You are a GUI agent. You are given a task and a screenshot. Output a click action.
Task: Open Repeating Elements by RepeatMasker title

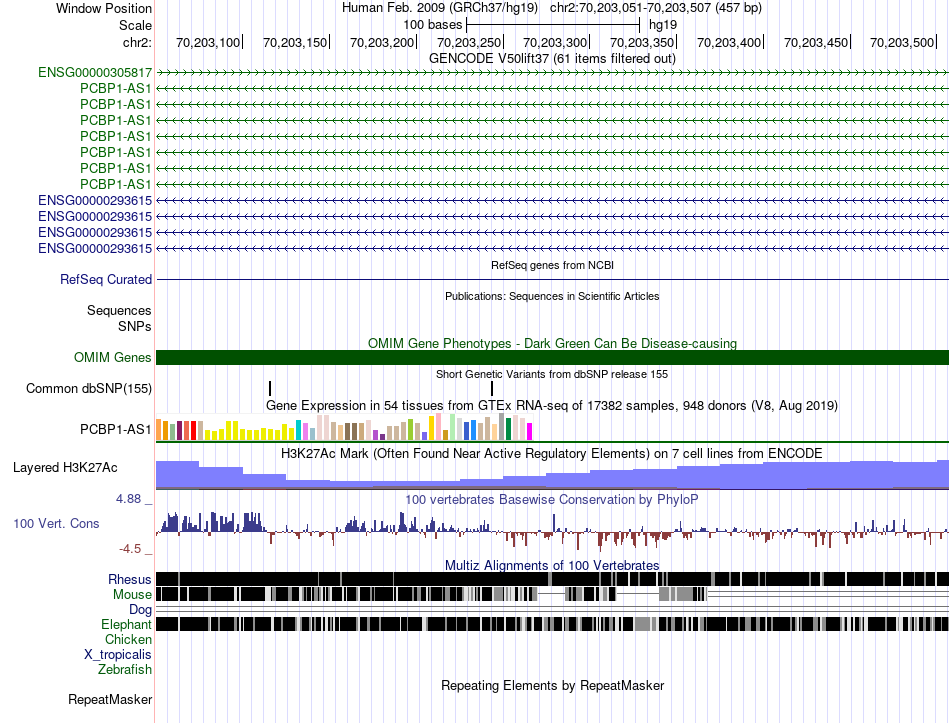pos(553,685)
